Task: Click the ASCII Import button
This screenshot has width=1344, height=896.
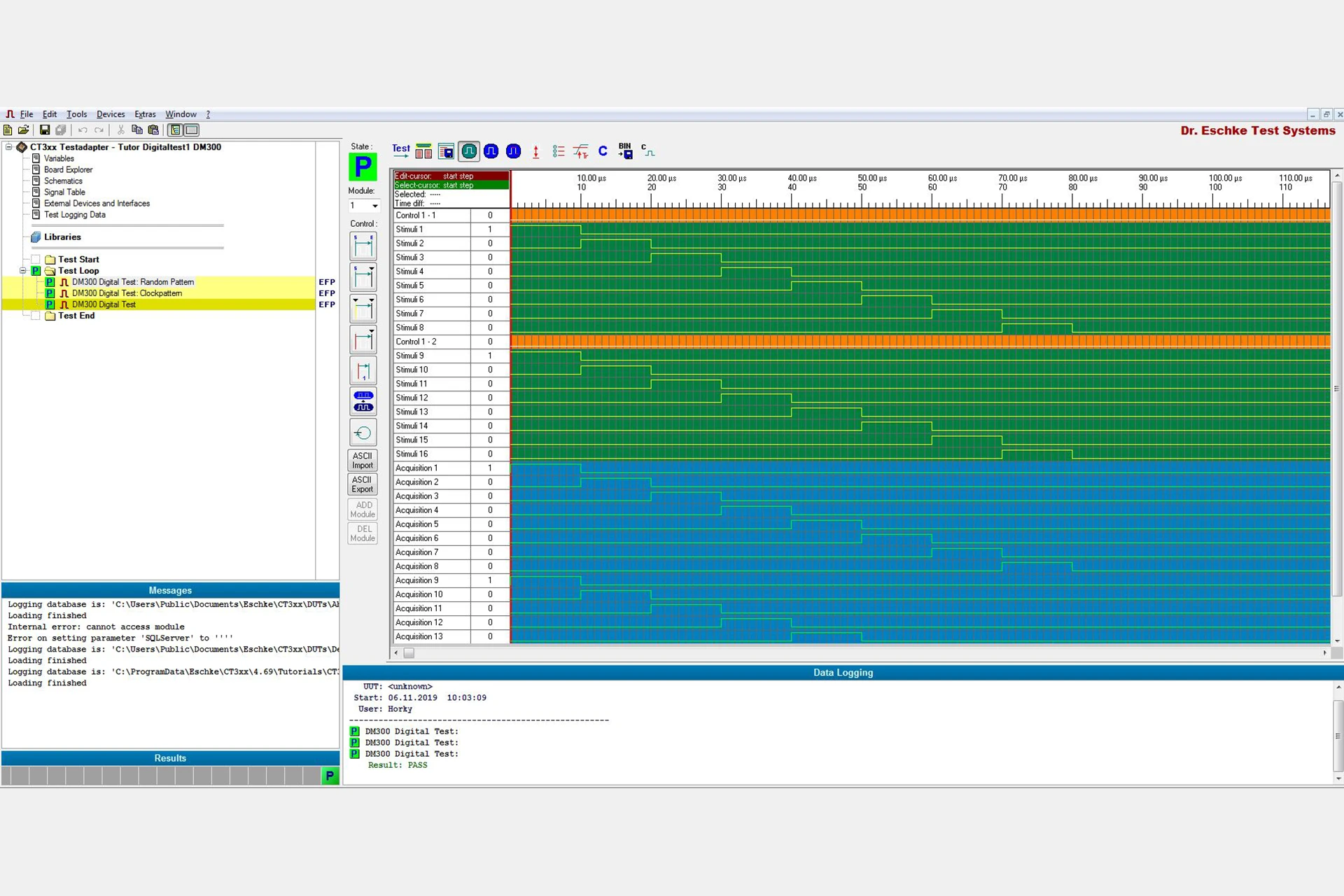Action: click(x=363, y=461)
